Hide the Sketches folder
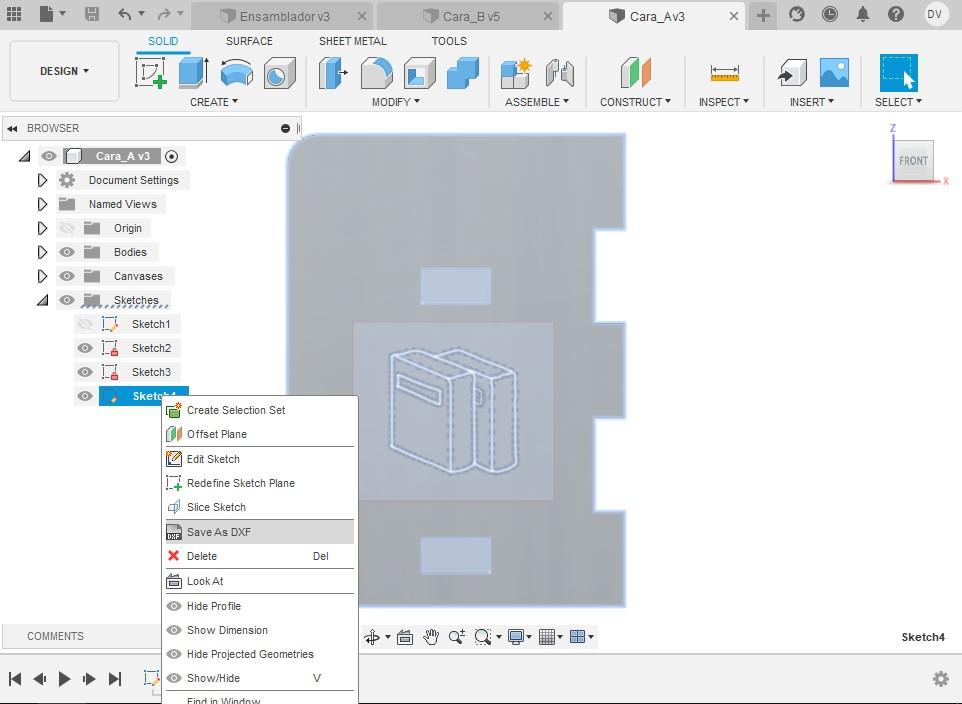The width and height of the screenshot is (962, 704). pos(67,300)
